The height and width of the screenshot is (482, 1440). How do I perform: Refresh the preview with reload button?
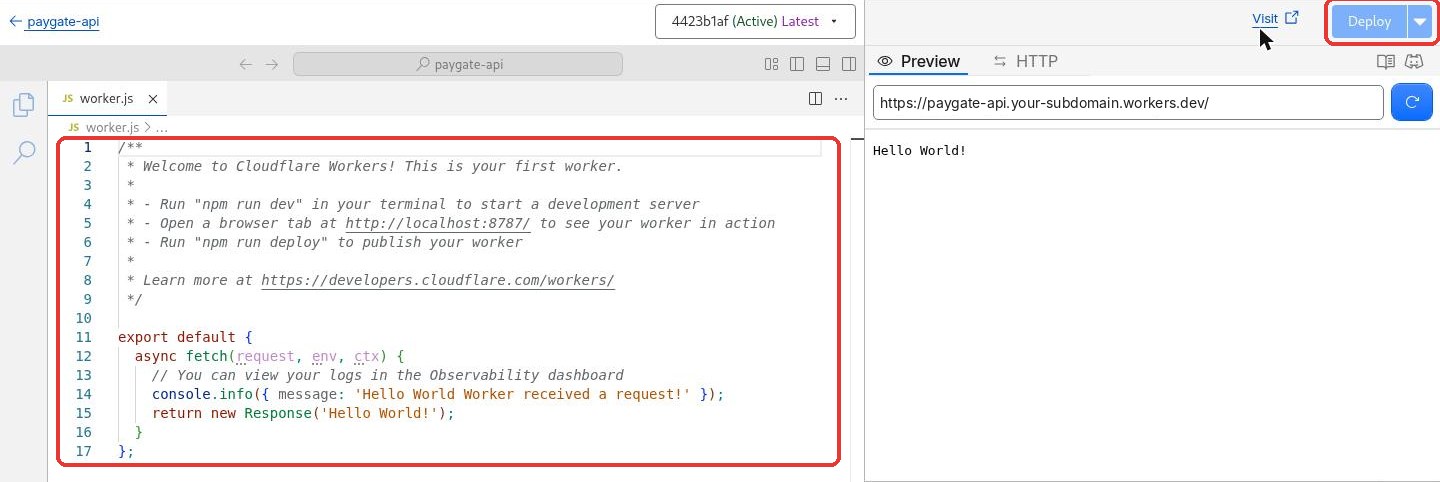[x=1412, y=102]
